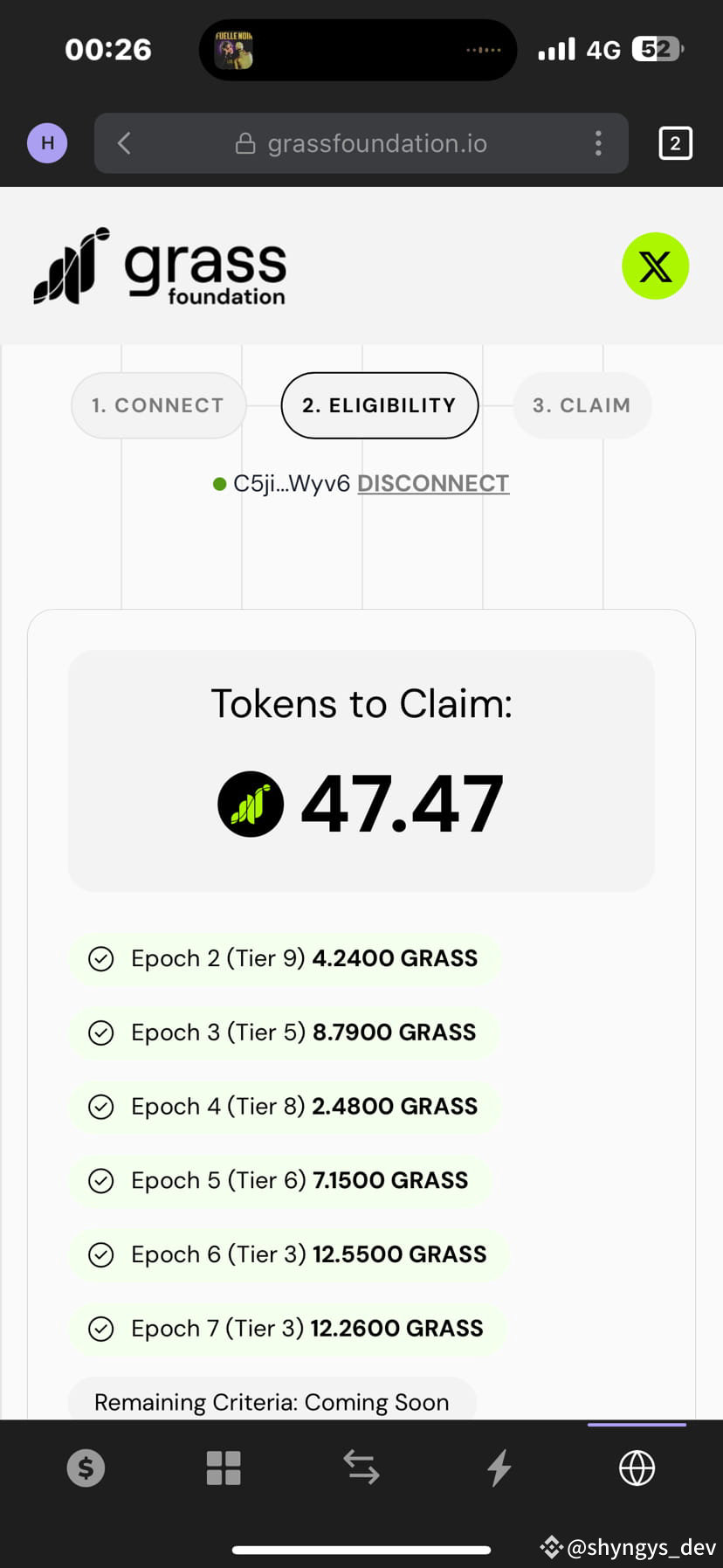Select the apps grid icon in bottom navigation

coord(224,1468)
